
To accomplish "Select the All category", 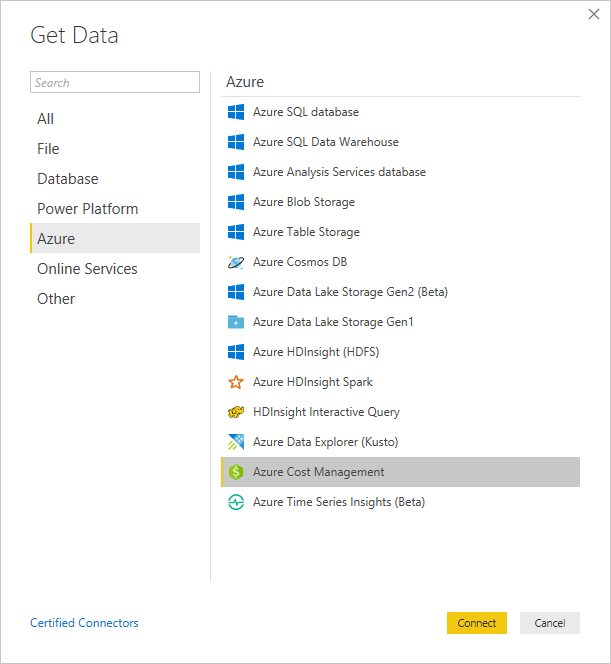I will click(46, 119).
